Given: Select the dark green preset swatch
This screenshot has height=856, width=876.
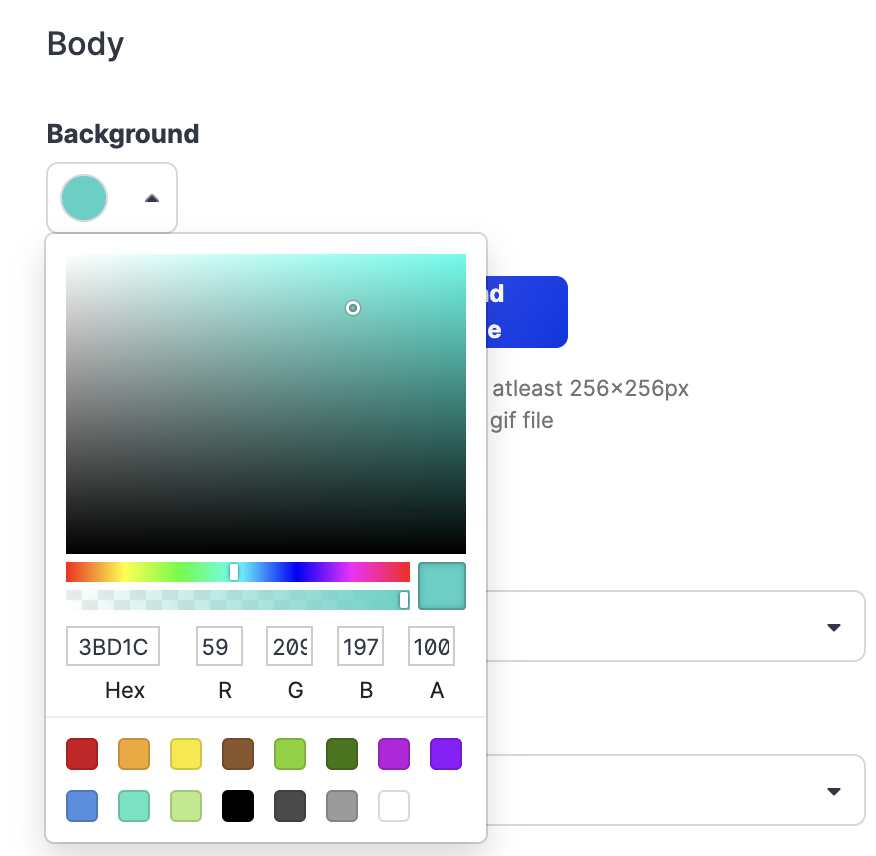Looking at the screenshot, I should pos(342,754).
